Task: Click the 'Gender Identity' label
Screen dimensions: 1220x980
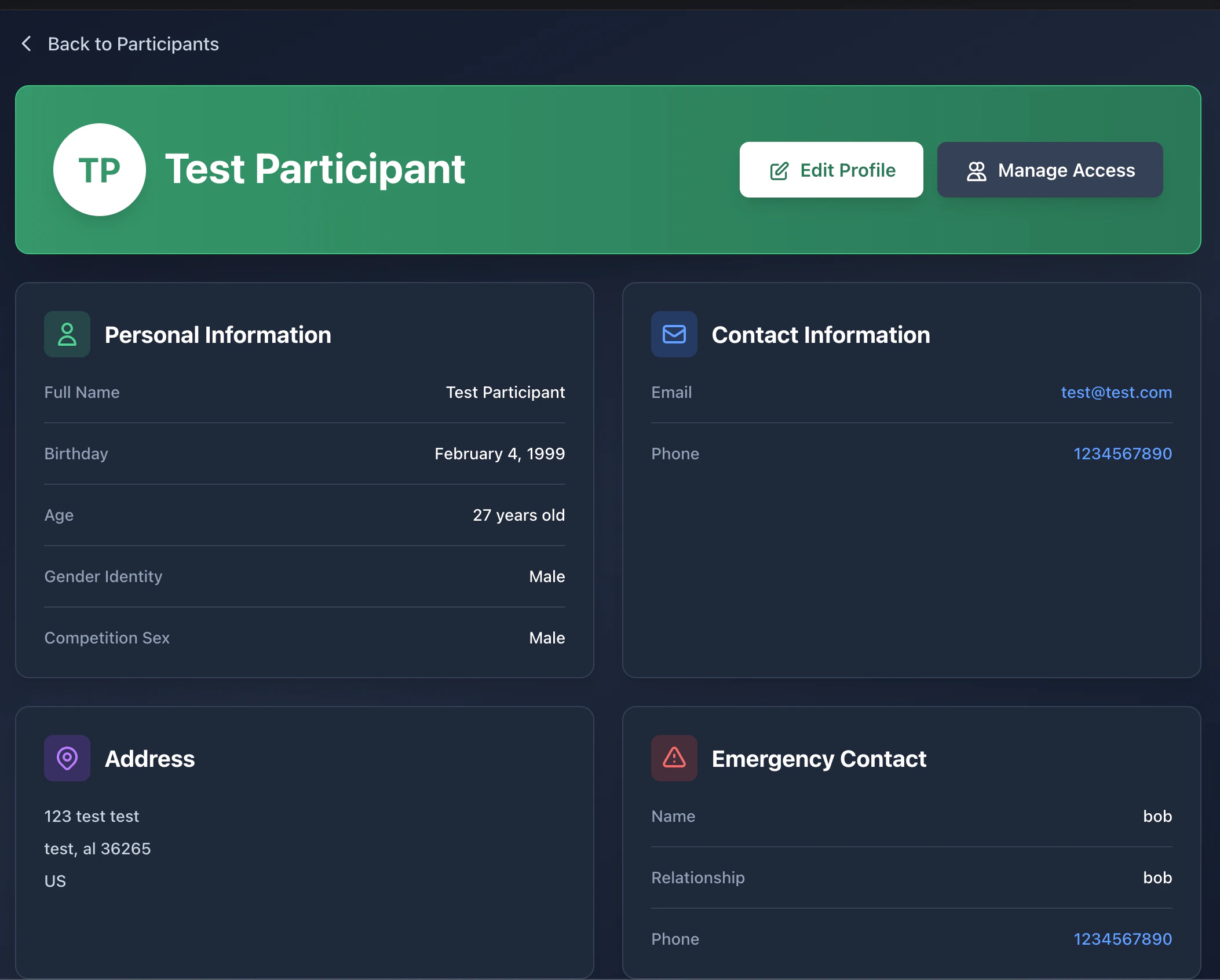Action: pyautogui.click(x=103, y=576)
